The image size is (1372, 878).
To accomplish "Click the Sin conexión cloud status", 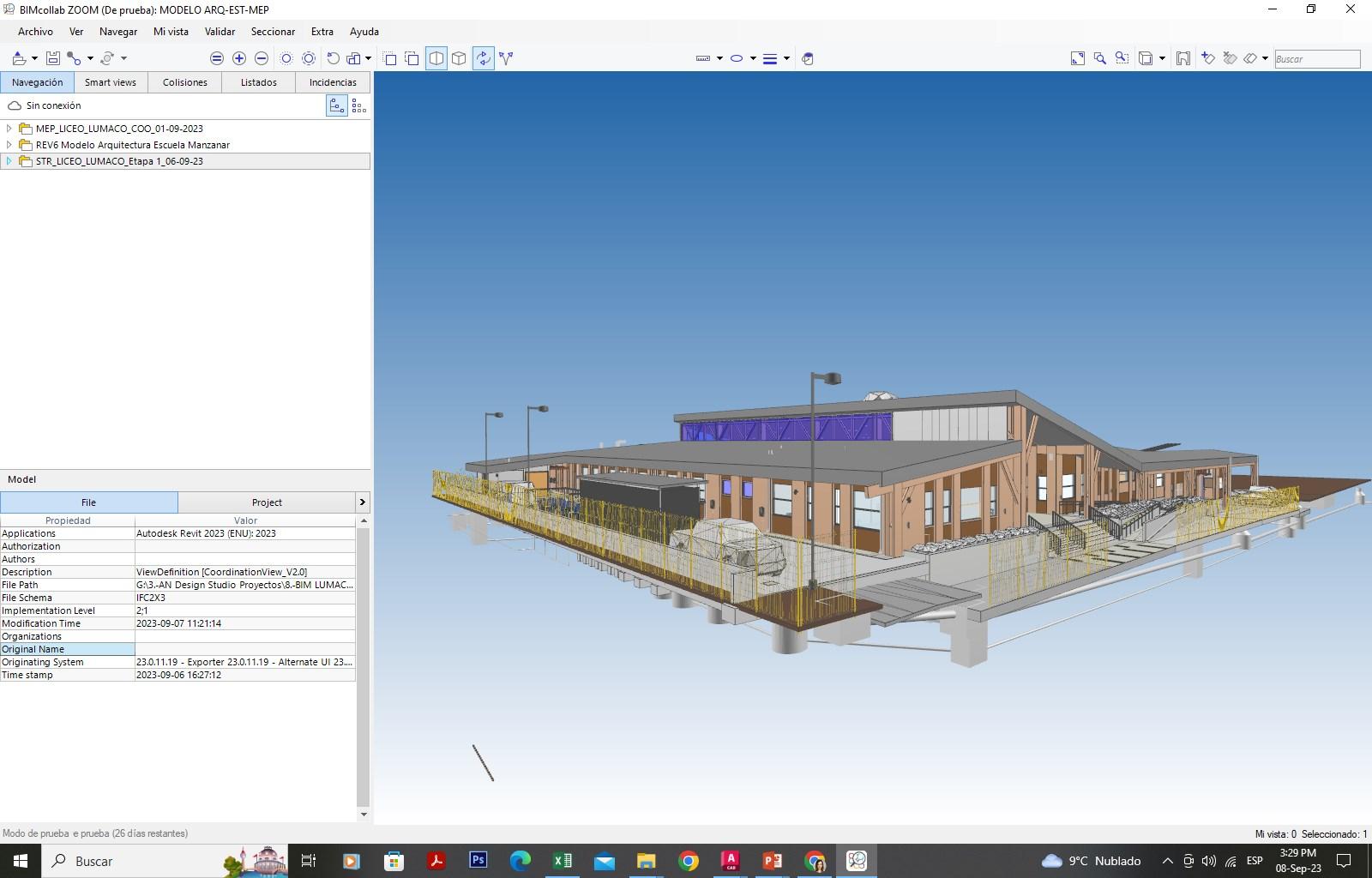I will tap(45, 105).
